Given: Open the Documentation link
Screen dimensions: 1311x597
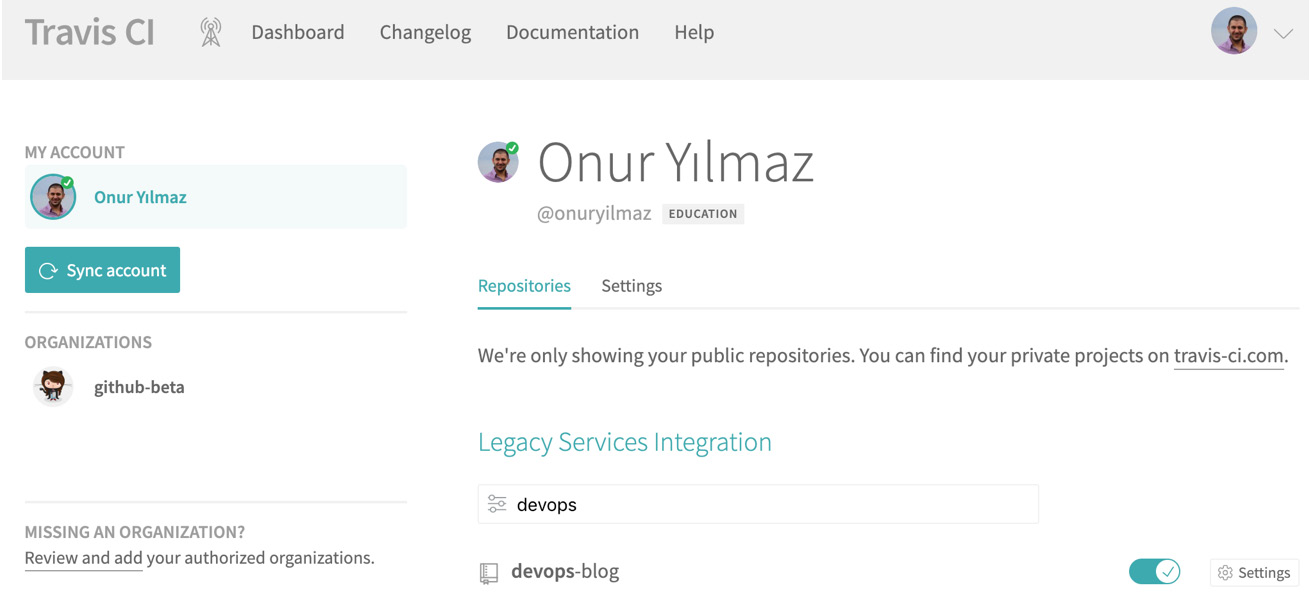Looking at the screenshot, I should tap(572, 33).
